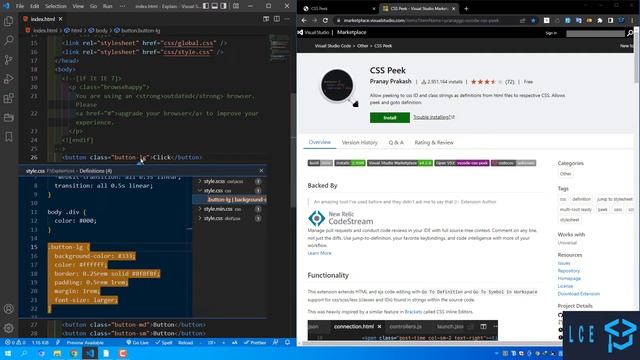Reload the browser page
Image resolution: width=640 pixels, height=360 pixels.
point(325,20)
